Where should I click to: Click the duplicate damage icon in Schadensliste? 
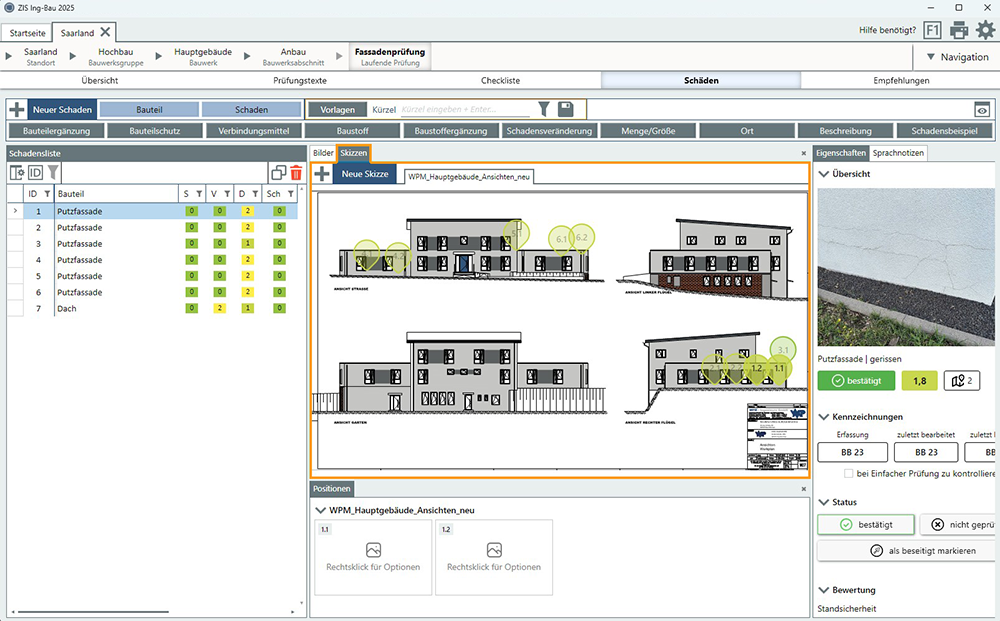click(x=279, y=173)
